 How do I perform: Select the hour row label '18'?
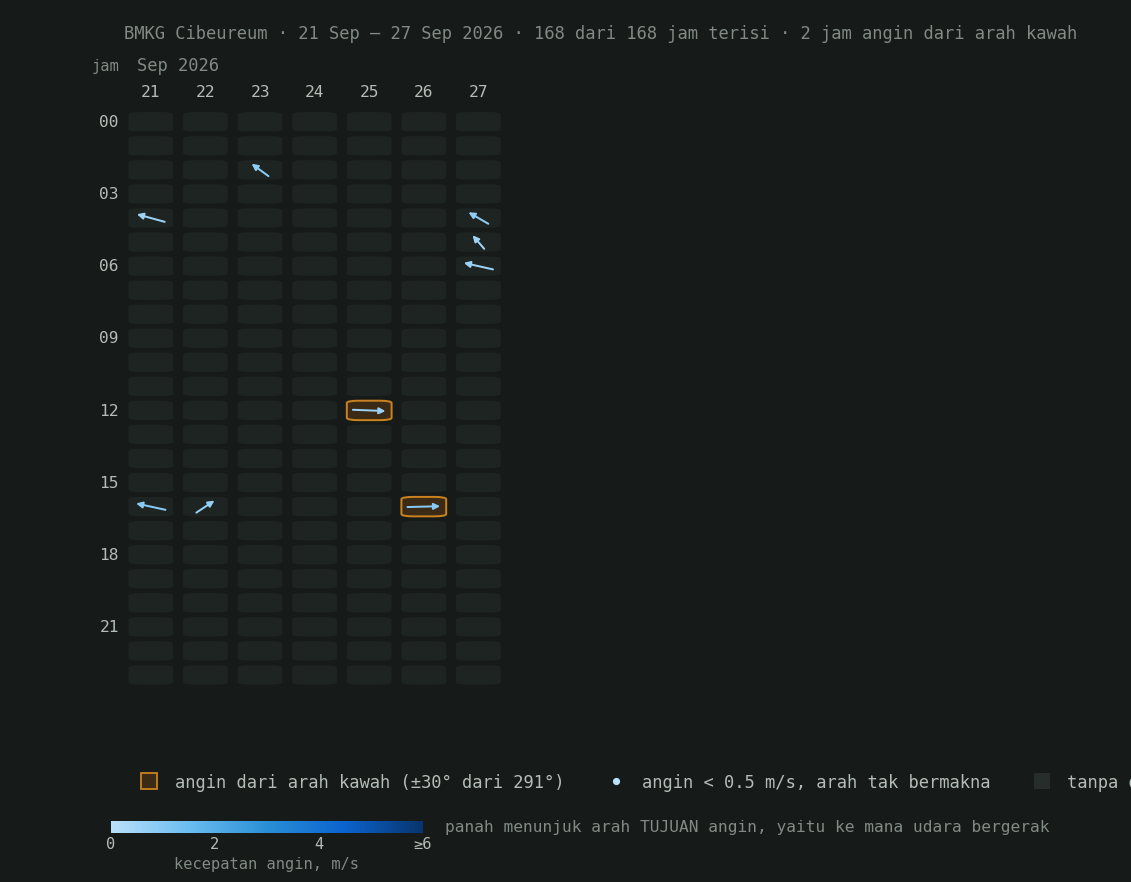(109, 555)
